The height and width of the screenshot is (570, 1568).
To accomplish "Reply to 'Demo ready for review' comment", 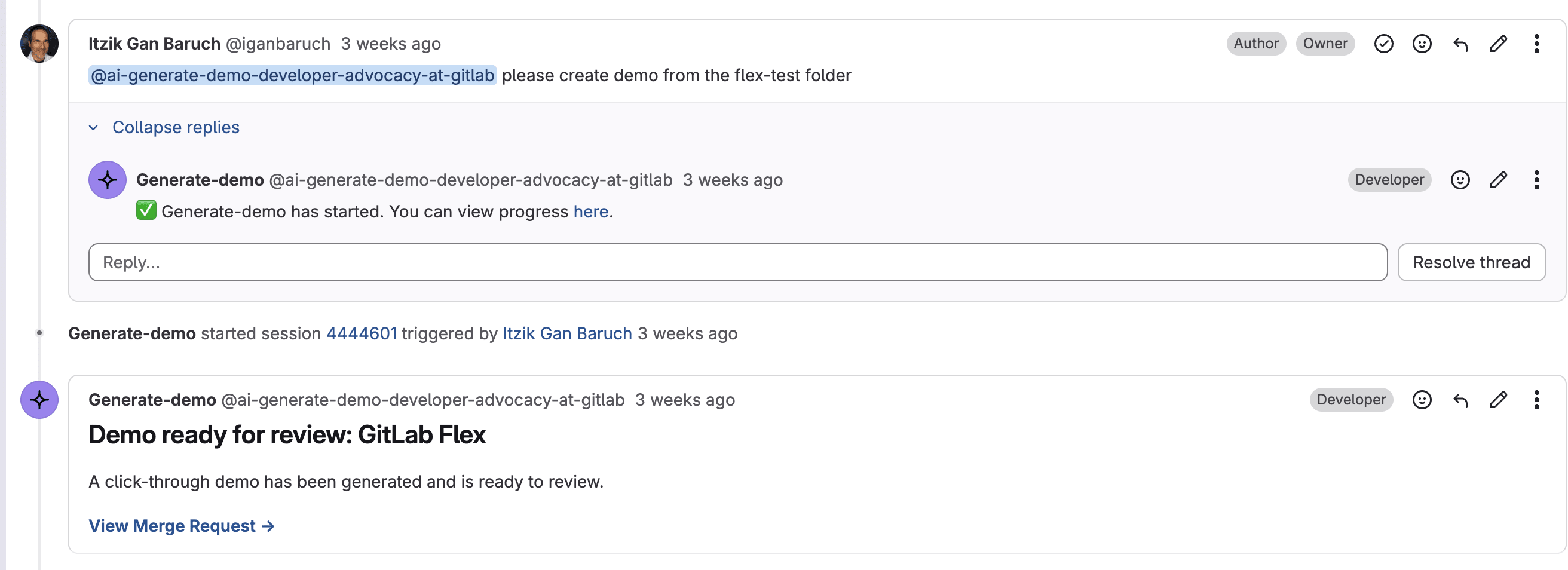I will tap(1460, 400).
